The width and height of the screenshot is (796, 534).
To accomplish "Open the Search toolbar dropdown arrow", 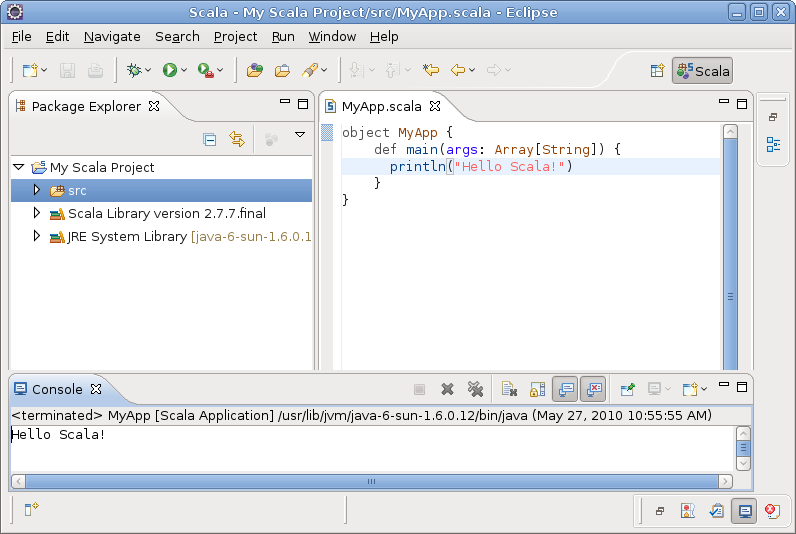I will point(324,70).
